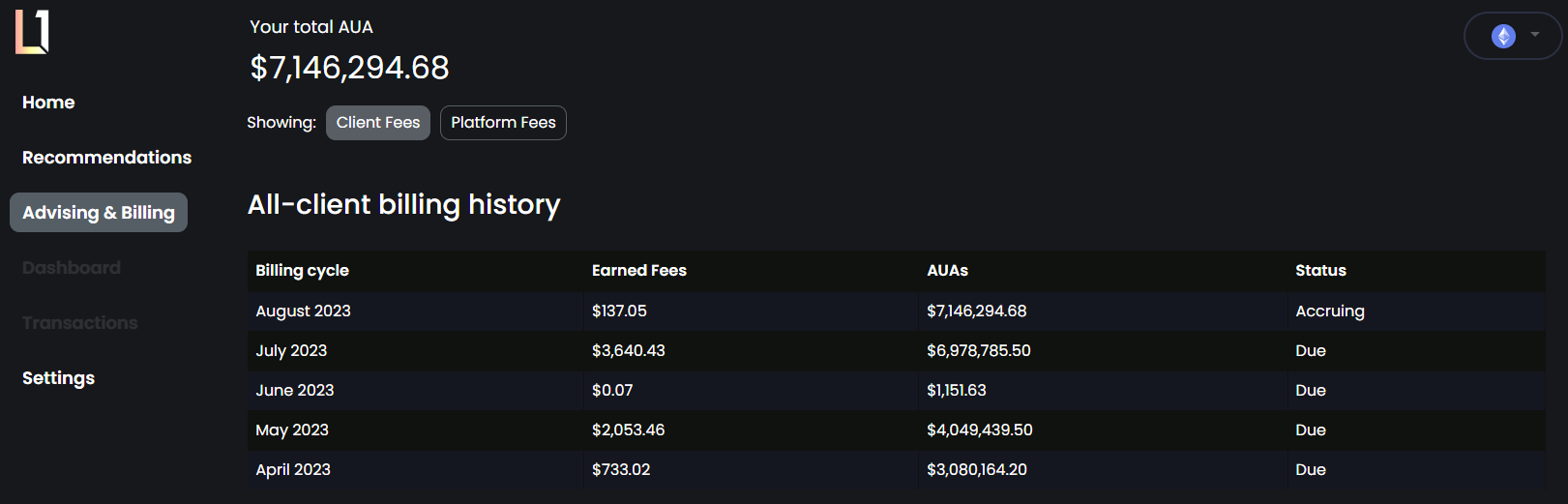Viewport: 1568px width, 504px height.
Task: Click the Earned Fees column header
Action: (638, 271)
